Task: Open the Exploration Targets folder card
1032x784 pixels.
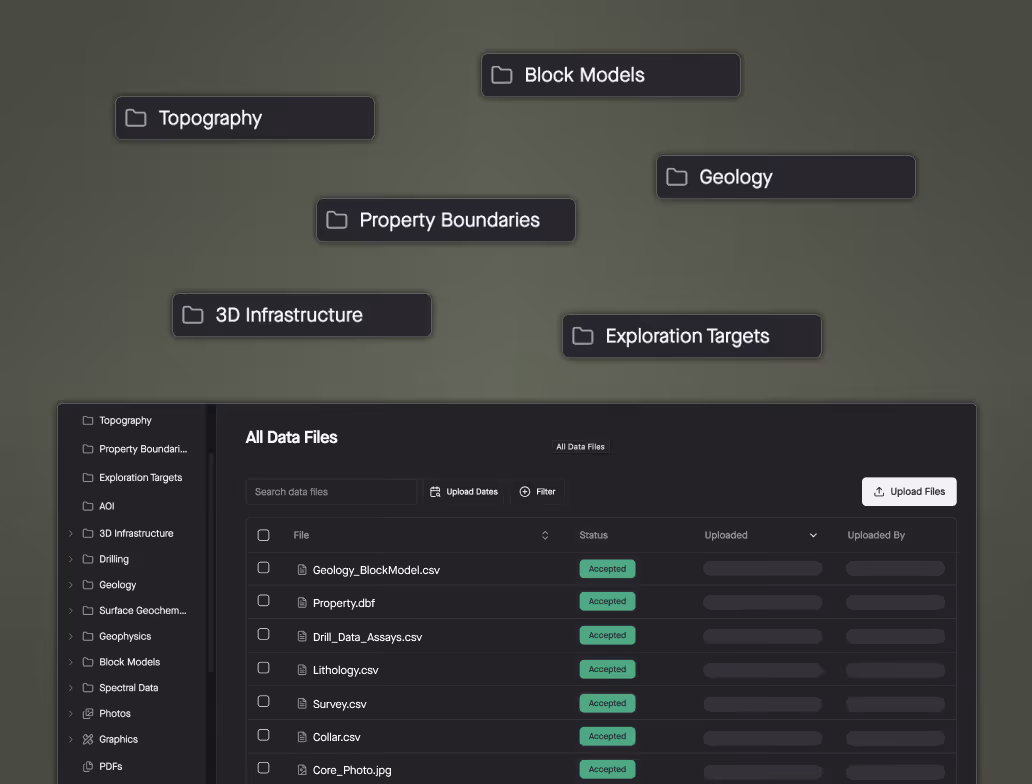Action: [692, 336]
